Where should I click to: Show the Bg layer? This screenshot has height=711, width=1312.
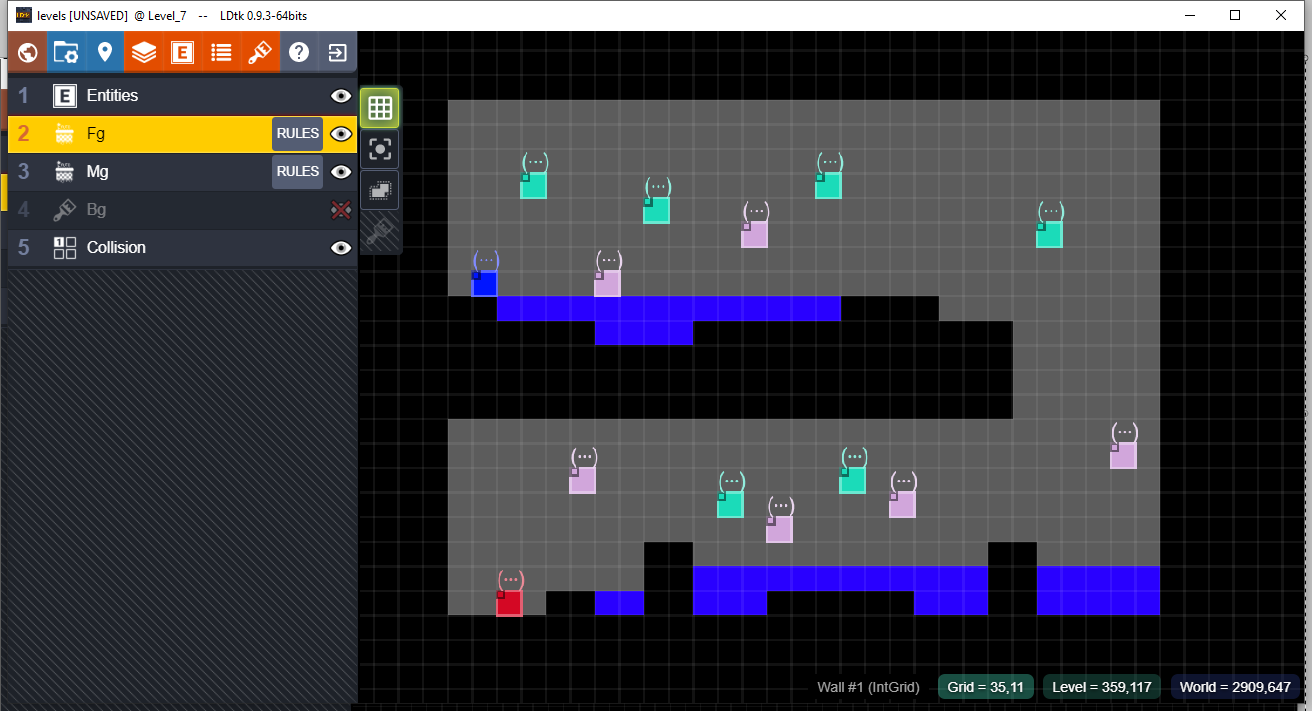(341, 210)
